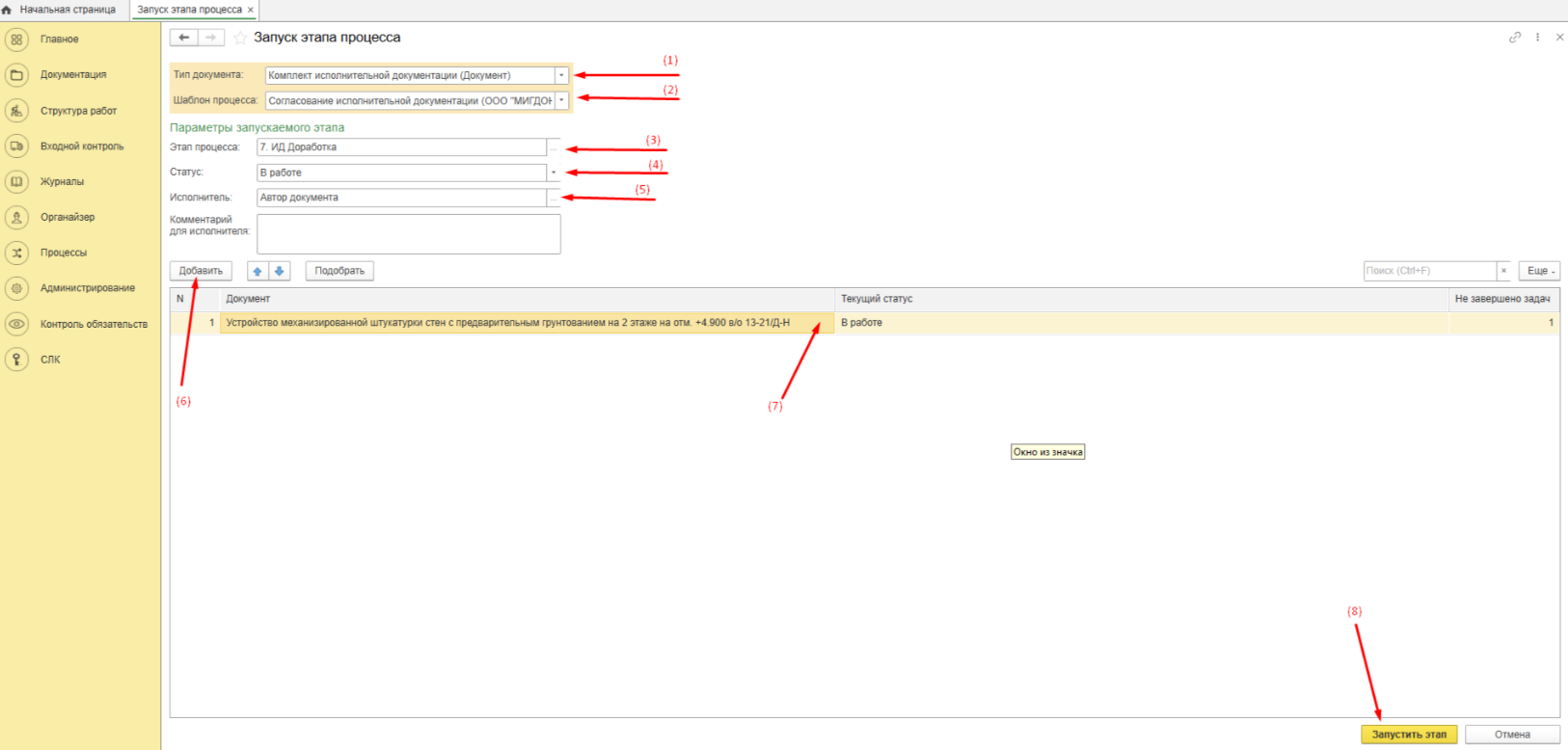The height and width of the screenshot is (750, 1568).
Task: Click into the Комментарий для исполнителя field
Action: (408, 234)
